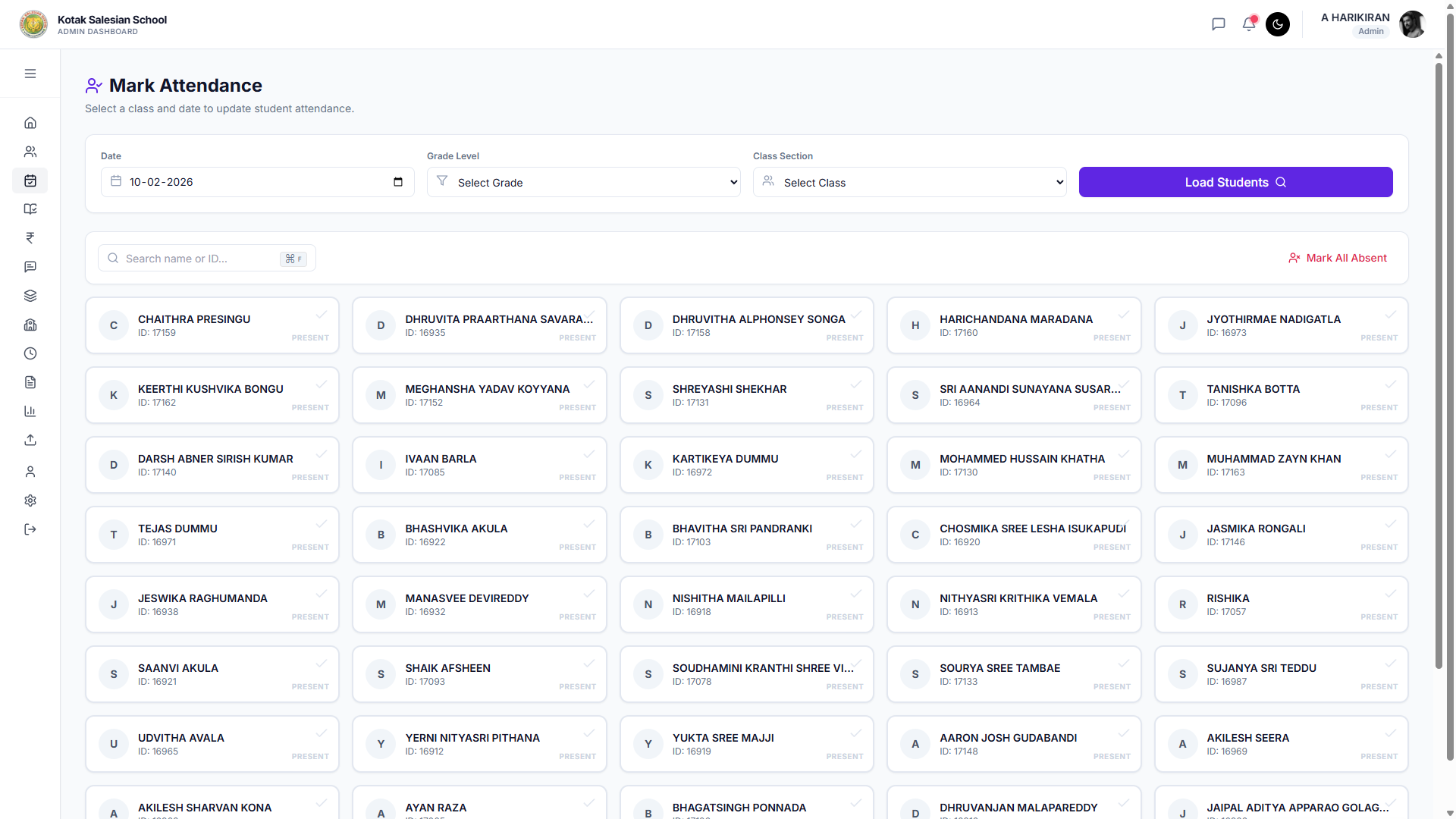The image size is (1456, 819).
Task: Open the date picker calendar control
Action: click(x=397, y=182)
